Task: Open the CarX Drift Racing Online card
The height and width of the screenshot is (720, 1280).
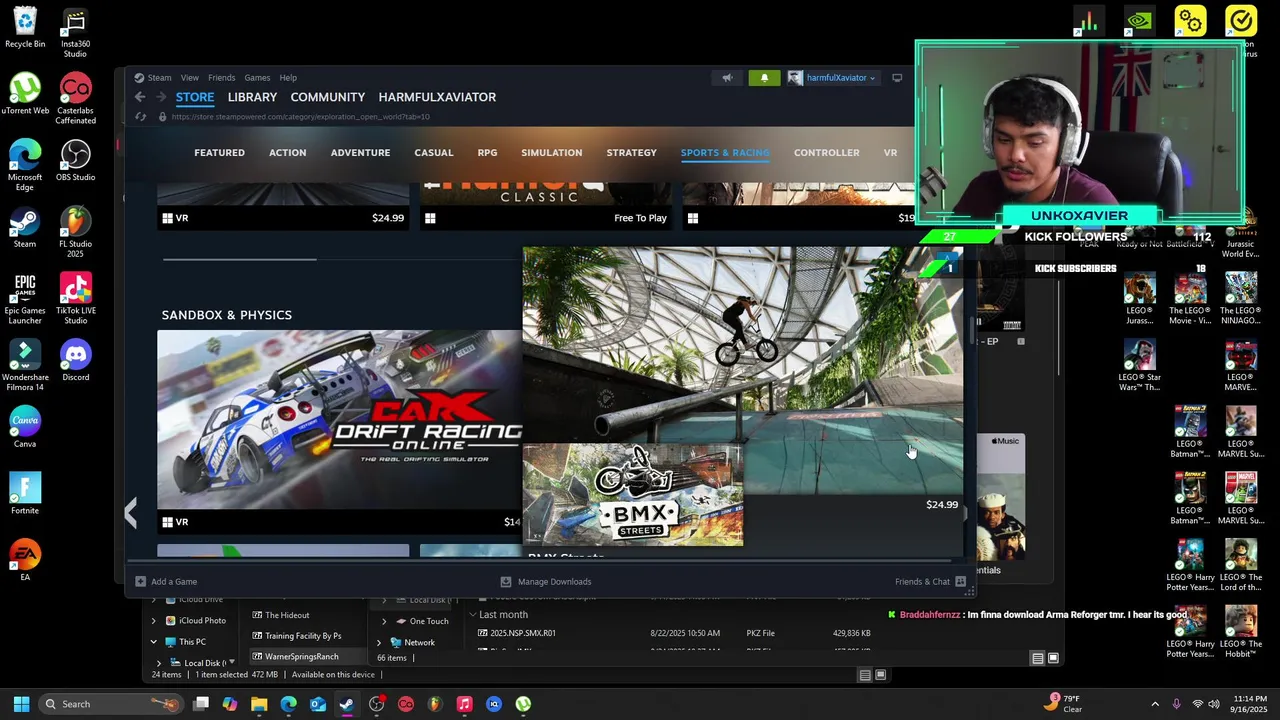Action: (340, 432)
